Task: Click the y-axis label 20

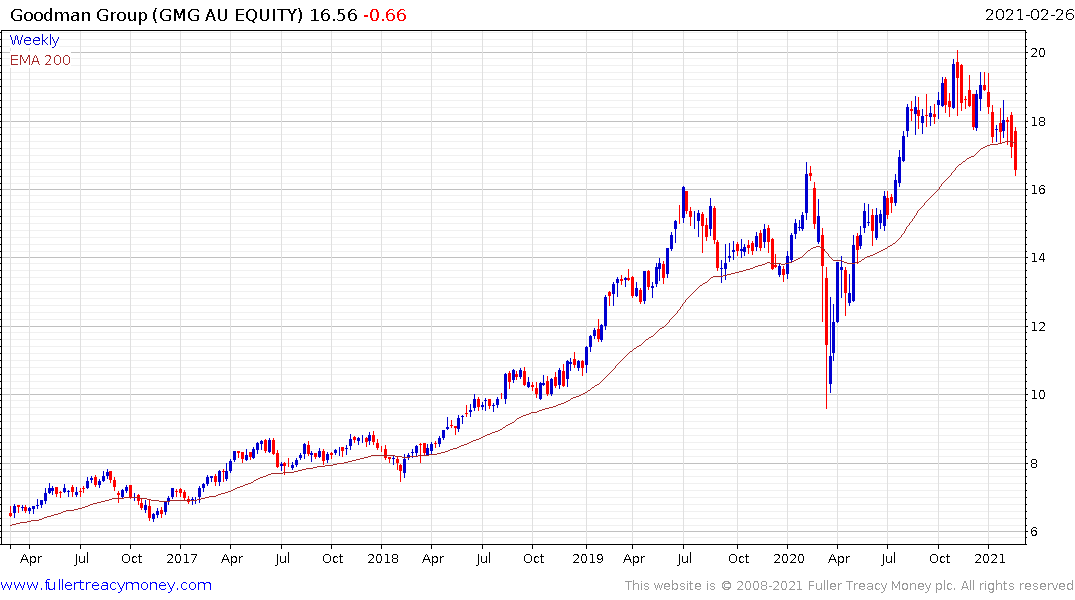Action: [x=1037, y=53]
